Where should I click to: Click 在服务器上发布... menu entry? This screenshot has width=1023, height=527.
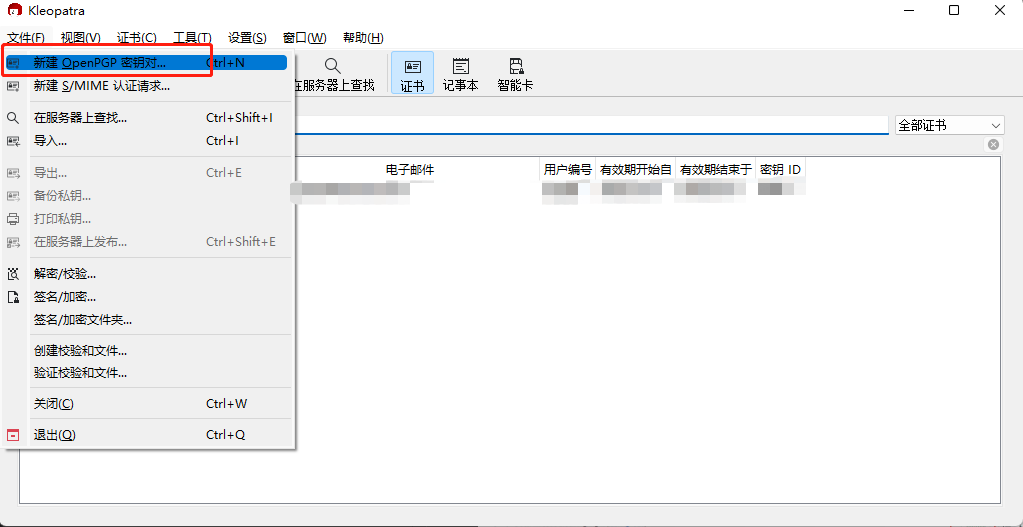[147, 241]
